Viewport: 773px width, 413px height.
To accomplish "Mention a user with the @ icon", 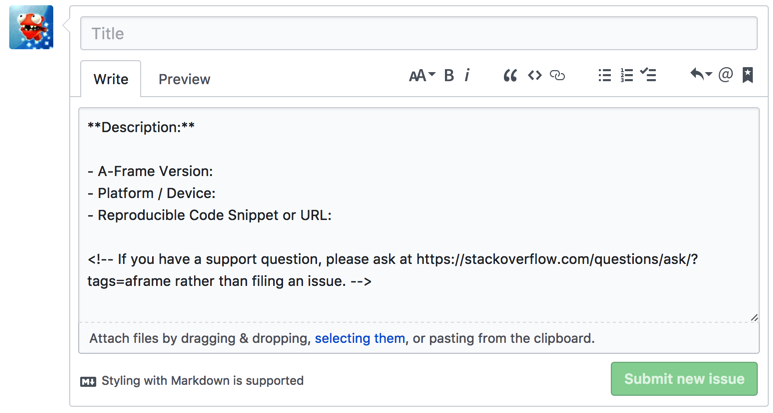I will point(726,75).
